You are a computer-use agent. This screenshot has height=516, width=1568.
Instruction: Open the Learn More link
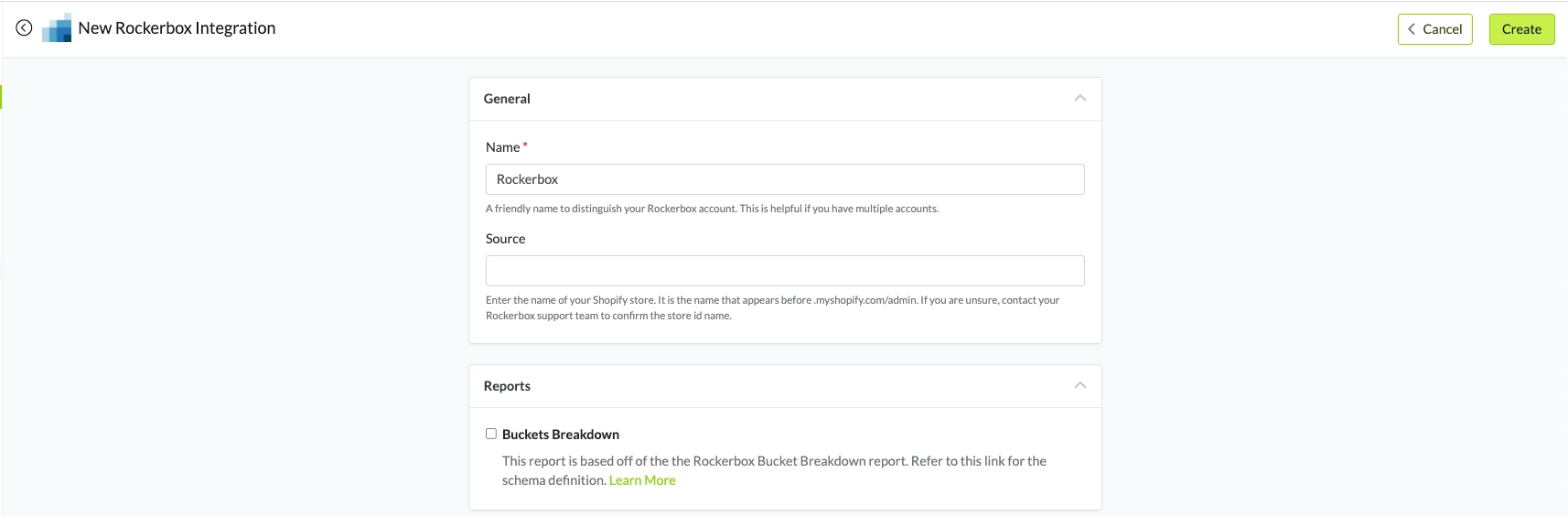(642, 480)
